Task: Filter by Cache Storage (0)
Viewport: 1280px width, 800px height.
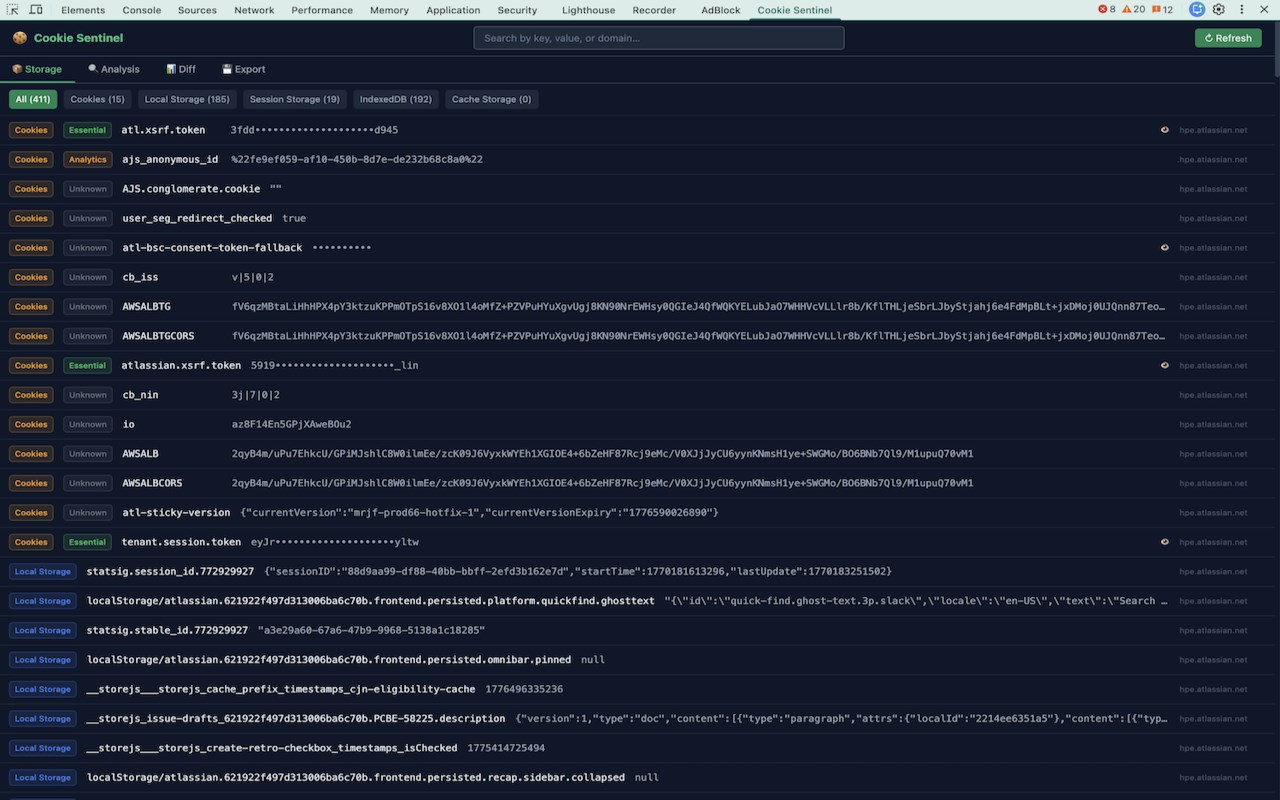Action: coord(491,99)
